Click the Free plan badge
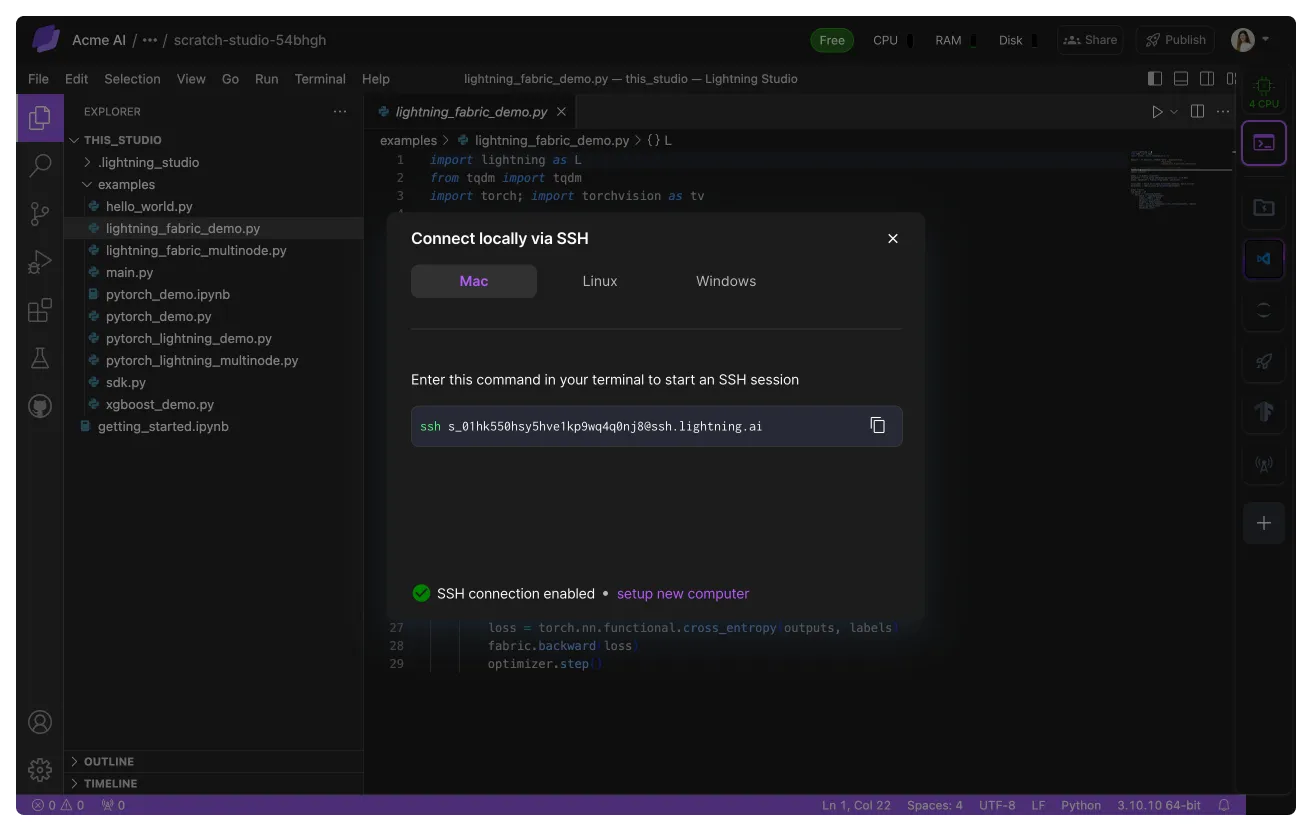The width and height of the screenshot is (1312, 831). click(832, 40)
